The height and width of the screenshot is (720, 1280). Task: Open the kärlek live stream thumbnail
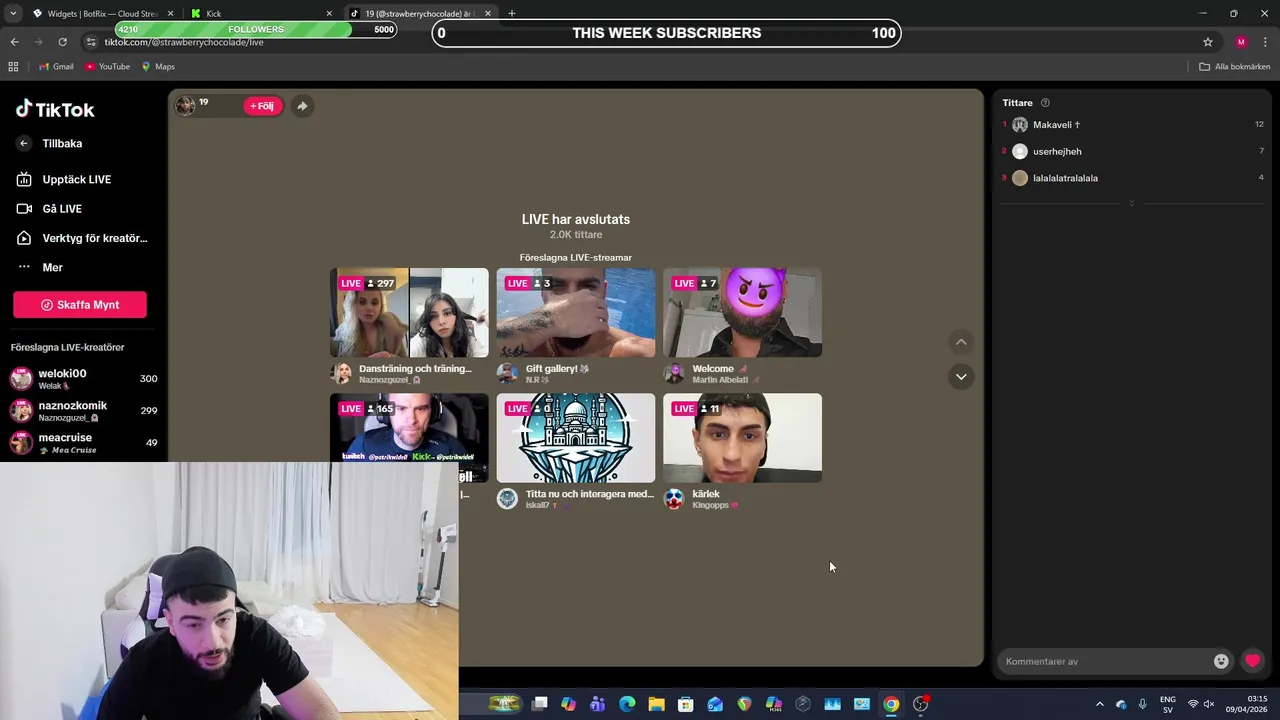tap(742, 438)
